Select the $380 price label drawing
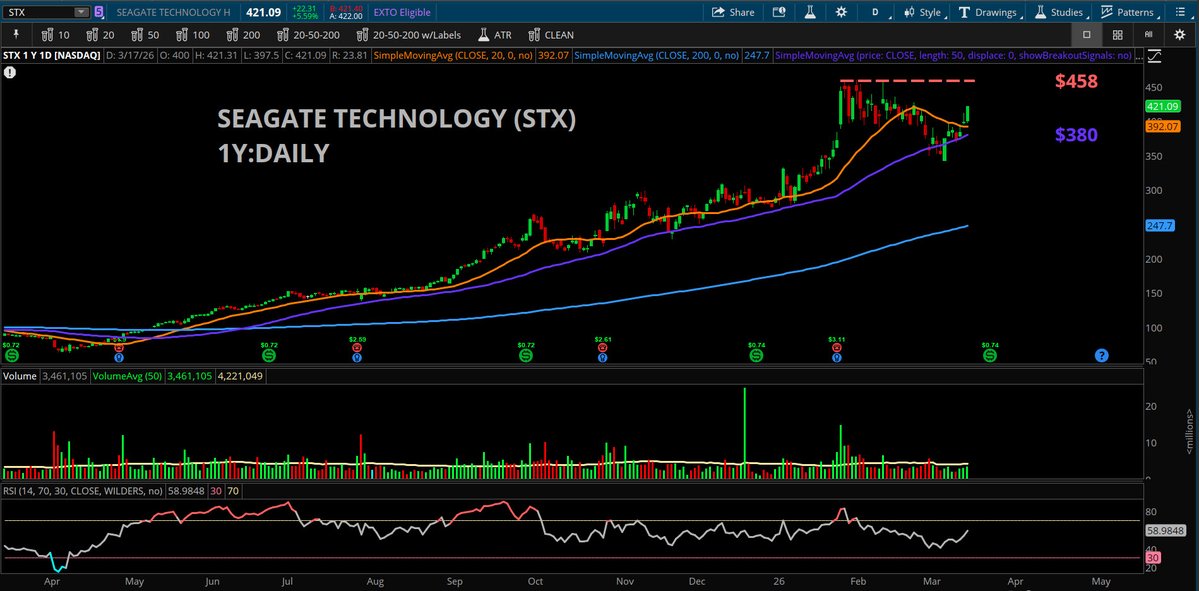 [x=1076, y=135]
